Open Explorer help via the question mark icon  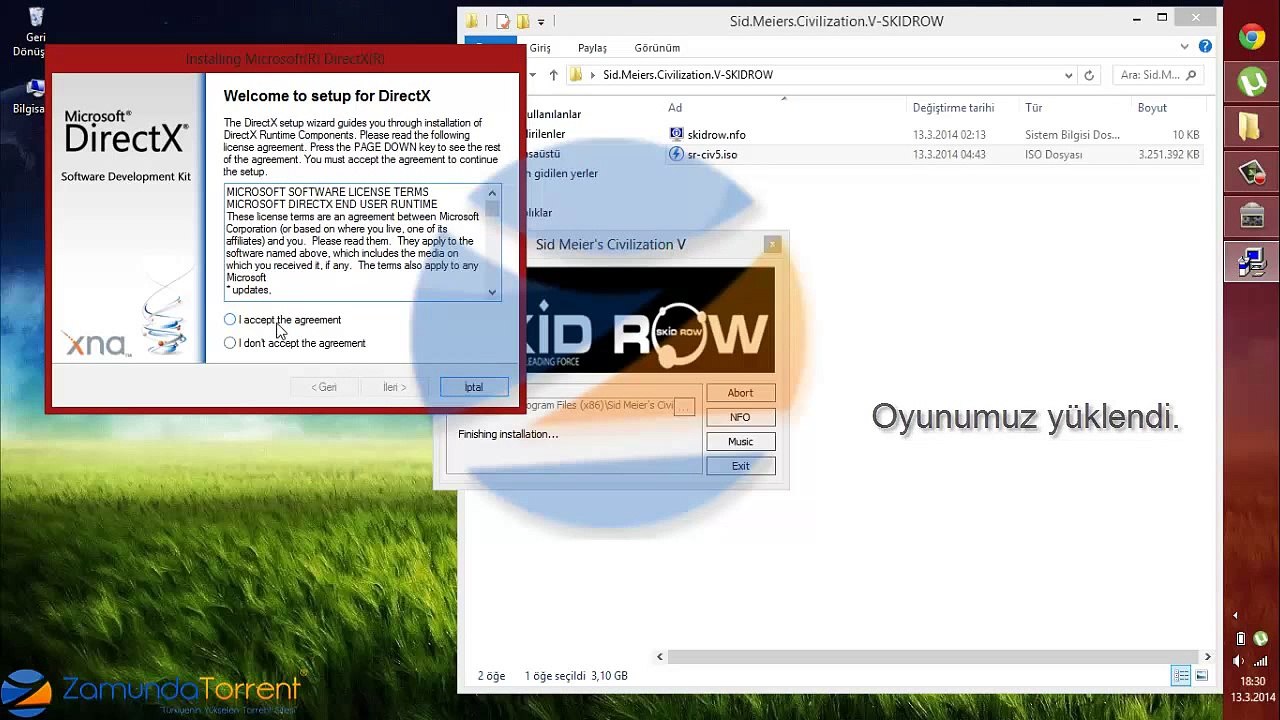pos(1205,47)
